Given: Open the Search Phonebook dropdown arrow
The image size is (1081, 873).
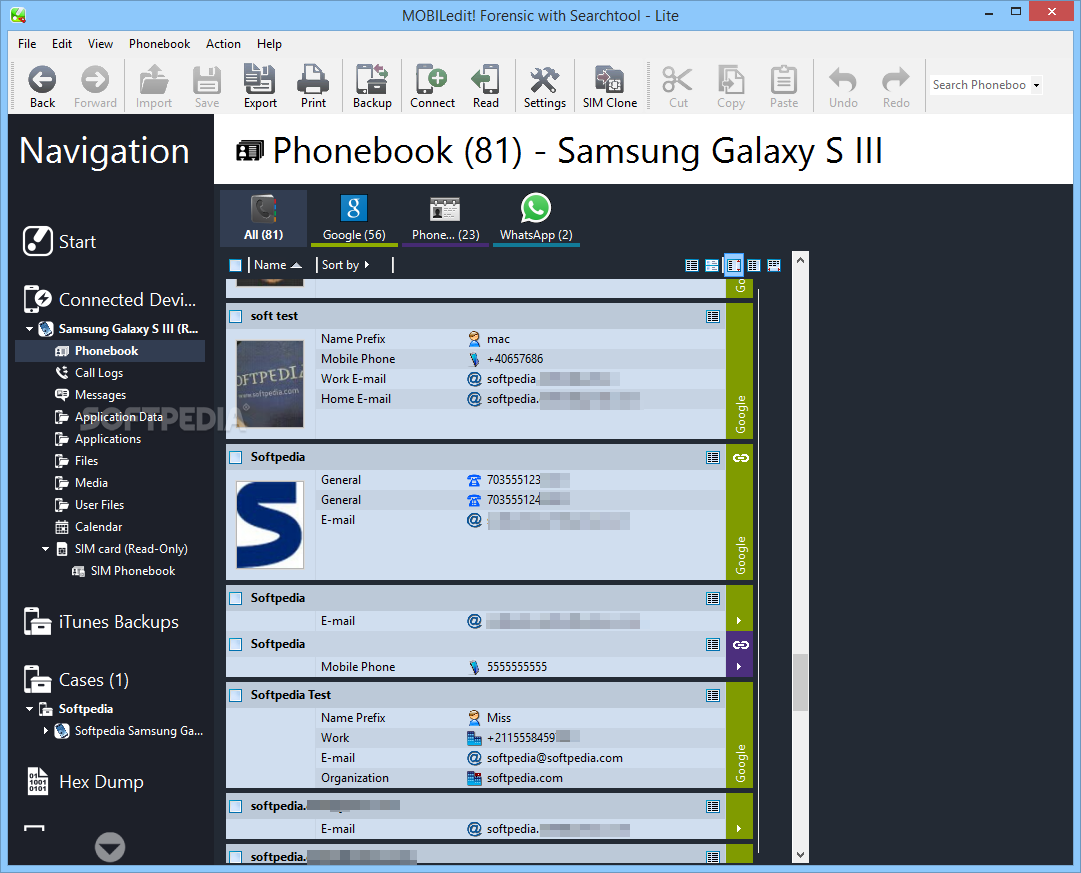Looking at the screenshot, I should click(1035, 85).
